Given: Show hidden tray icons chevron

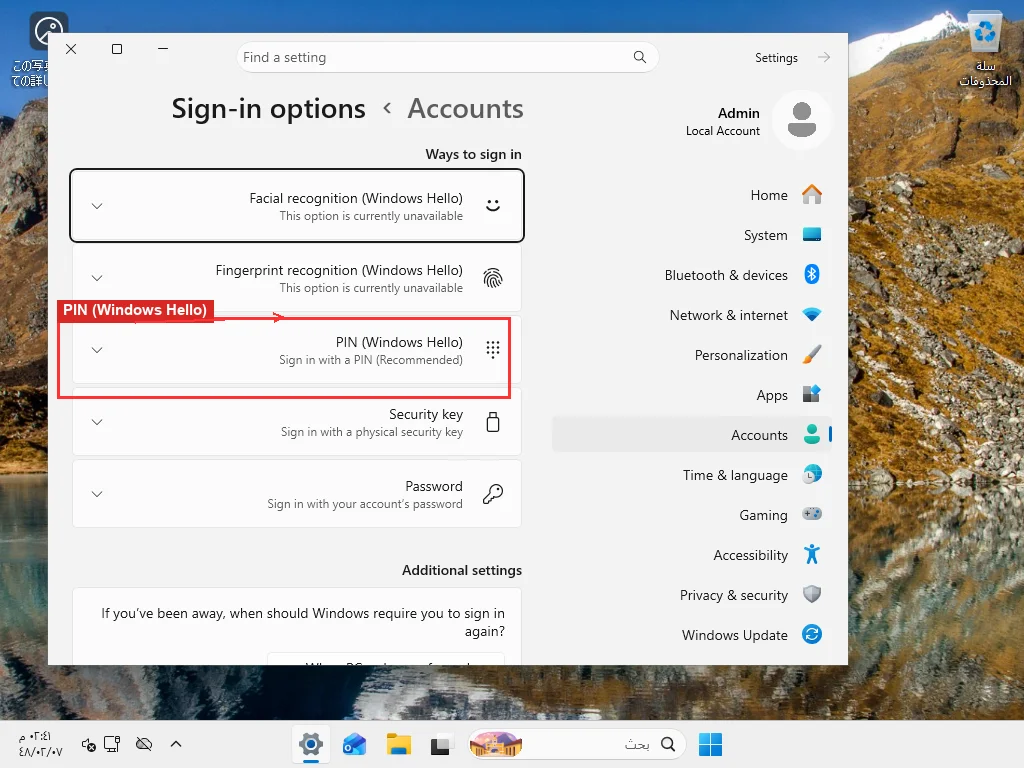Looking at the screenshot, I should [176, 744].
